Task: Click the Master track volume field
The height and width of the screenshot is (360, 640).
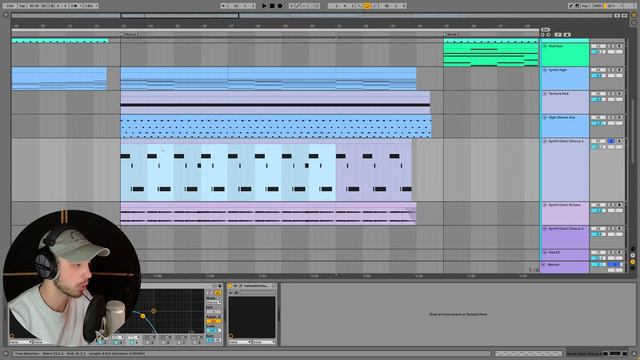Action: [x=598, y=264]
